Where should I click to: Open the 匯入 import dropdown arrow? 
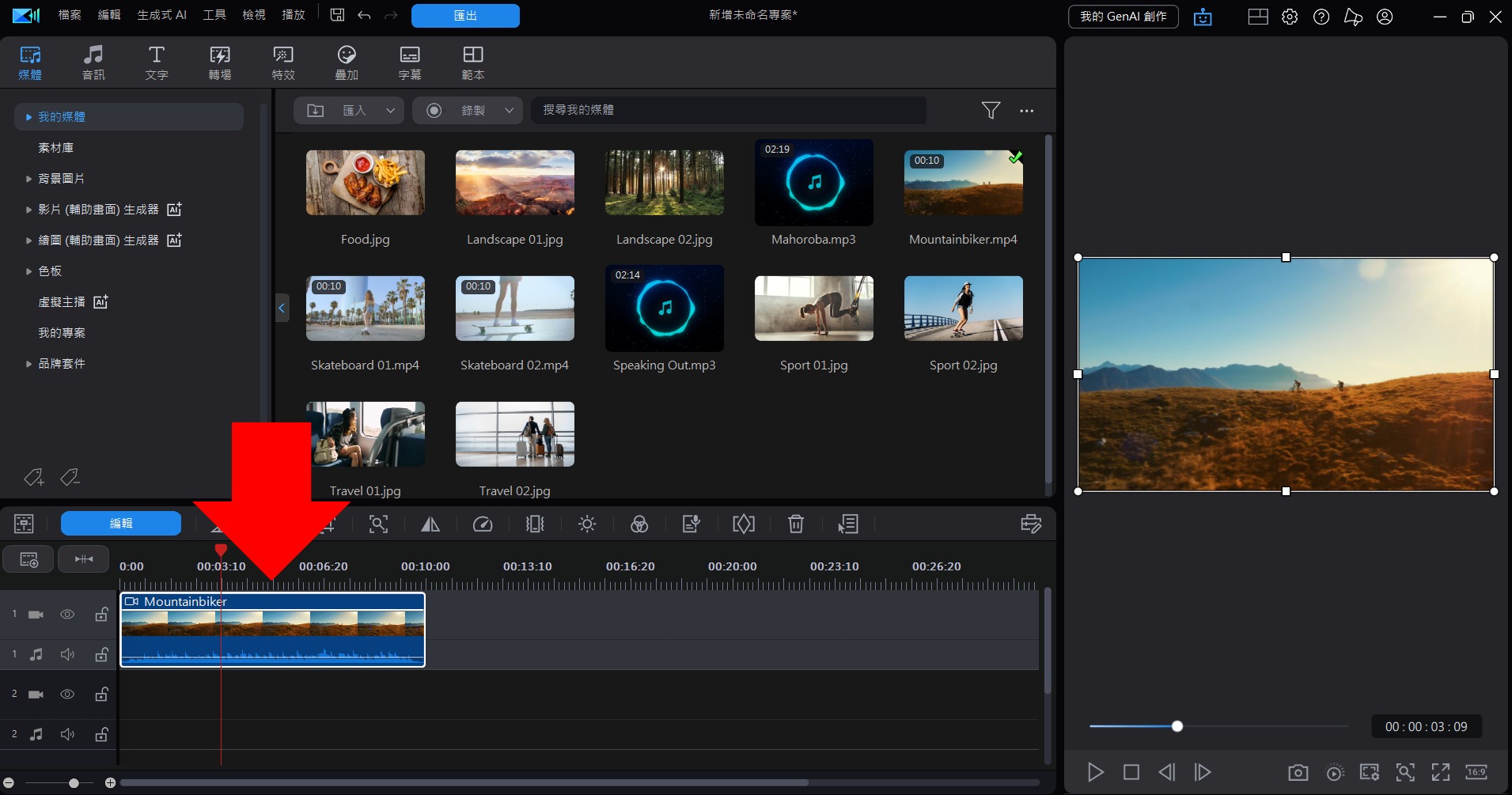(x=390, y=111)
